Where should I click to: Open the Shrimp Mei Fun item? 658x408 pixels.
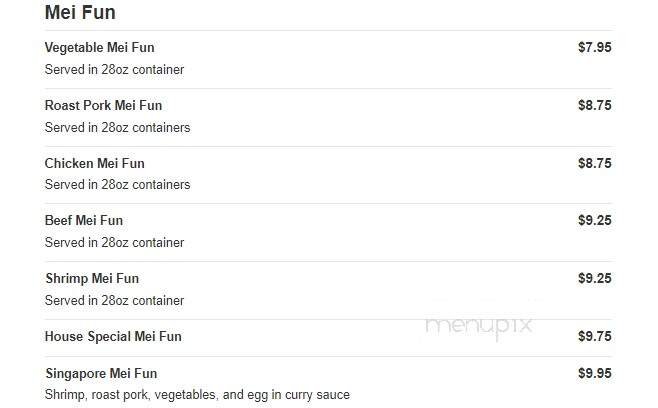(92, 279)
